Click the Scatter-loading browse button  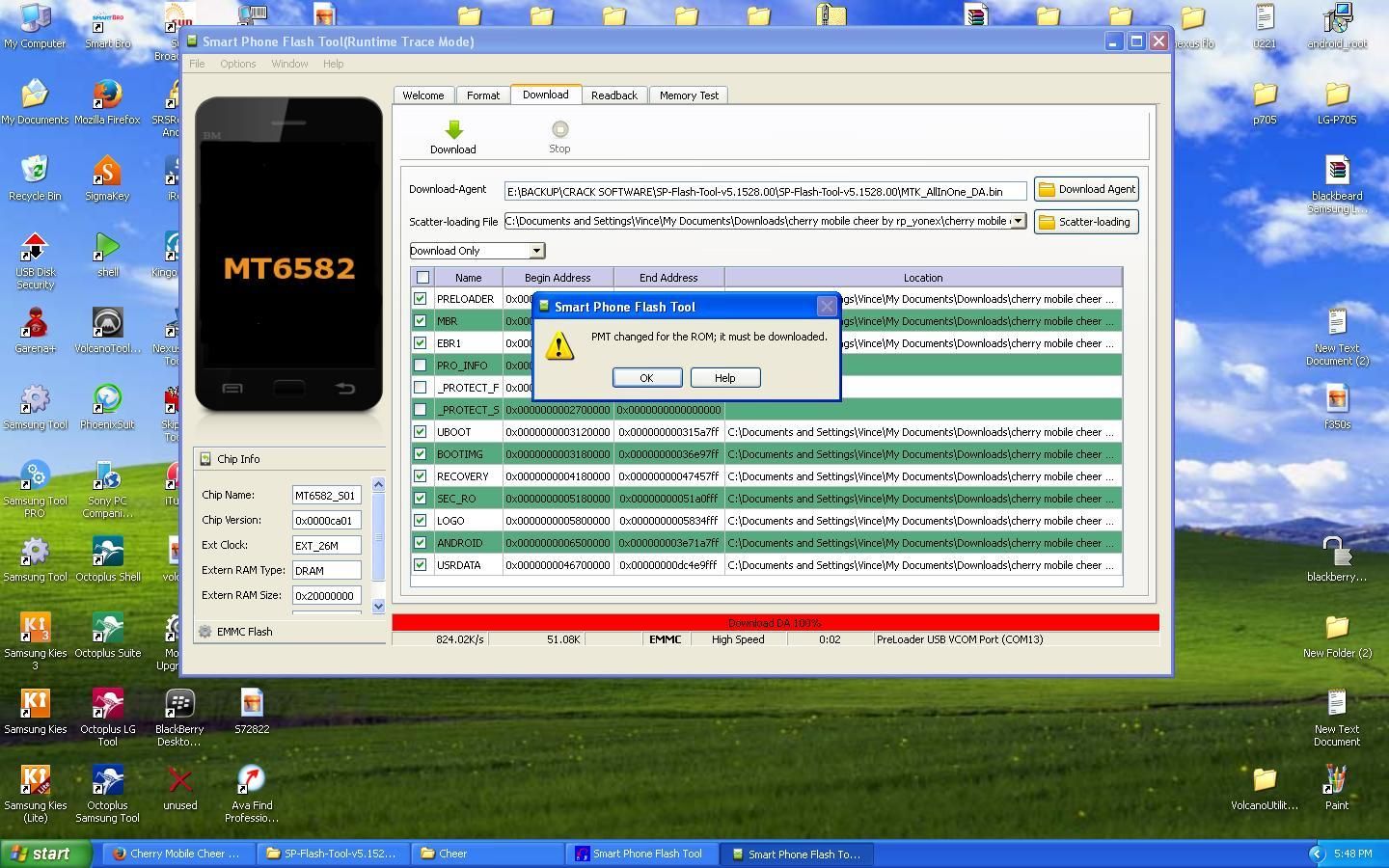pos(1086,222)
